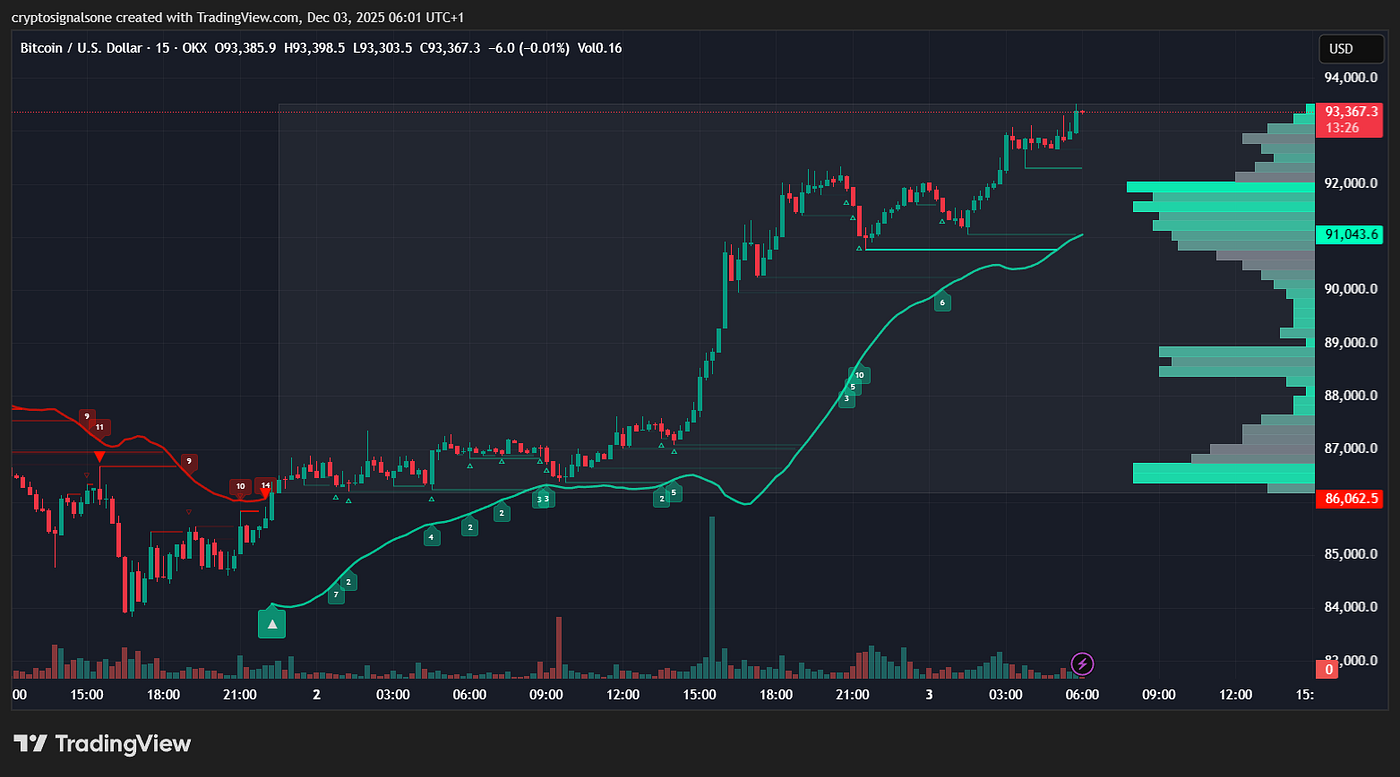The height and width of the screenshot is (777, 1400).
Task: Click the date label '3' on the time axis
Action: pos(929,695)
